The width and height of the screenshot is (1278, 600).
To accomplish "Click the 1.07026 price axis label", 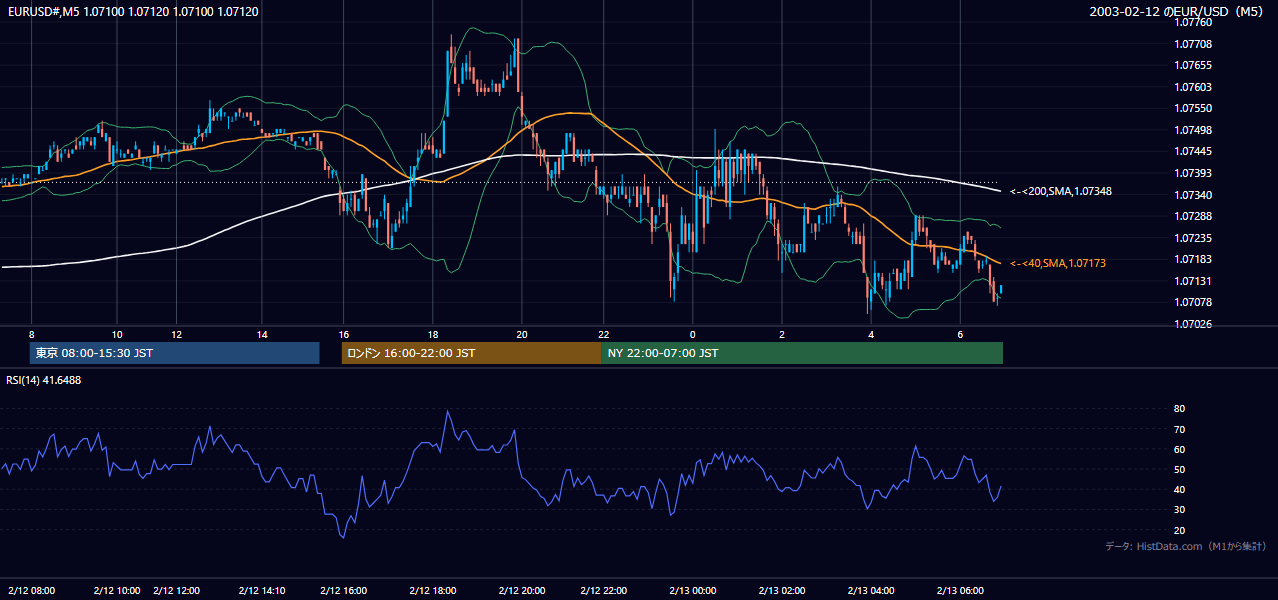I will (1193, 324).
